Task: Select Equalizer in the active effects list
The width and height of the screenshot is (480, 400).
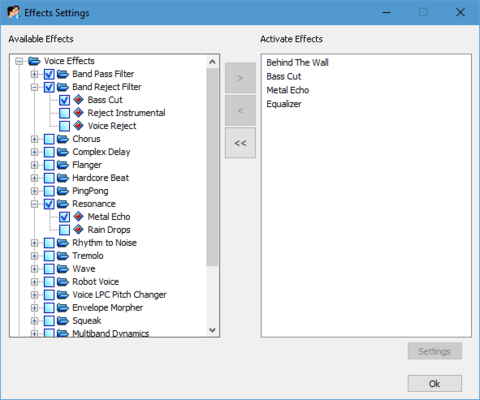Action: tap(284, 104)
